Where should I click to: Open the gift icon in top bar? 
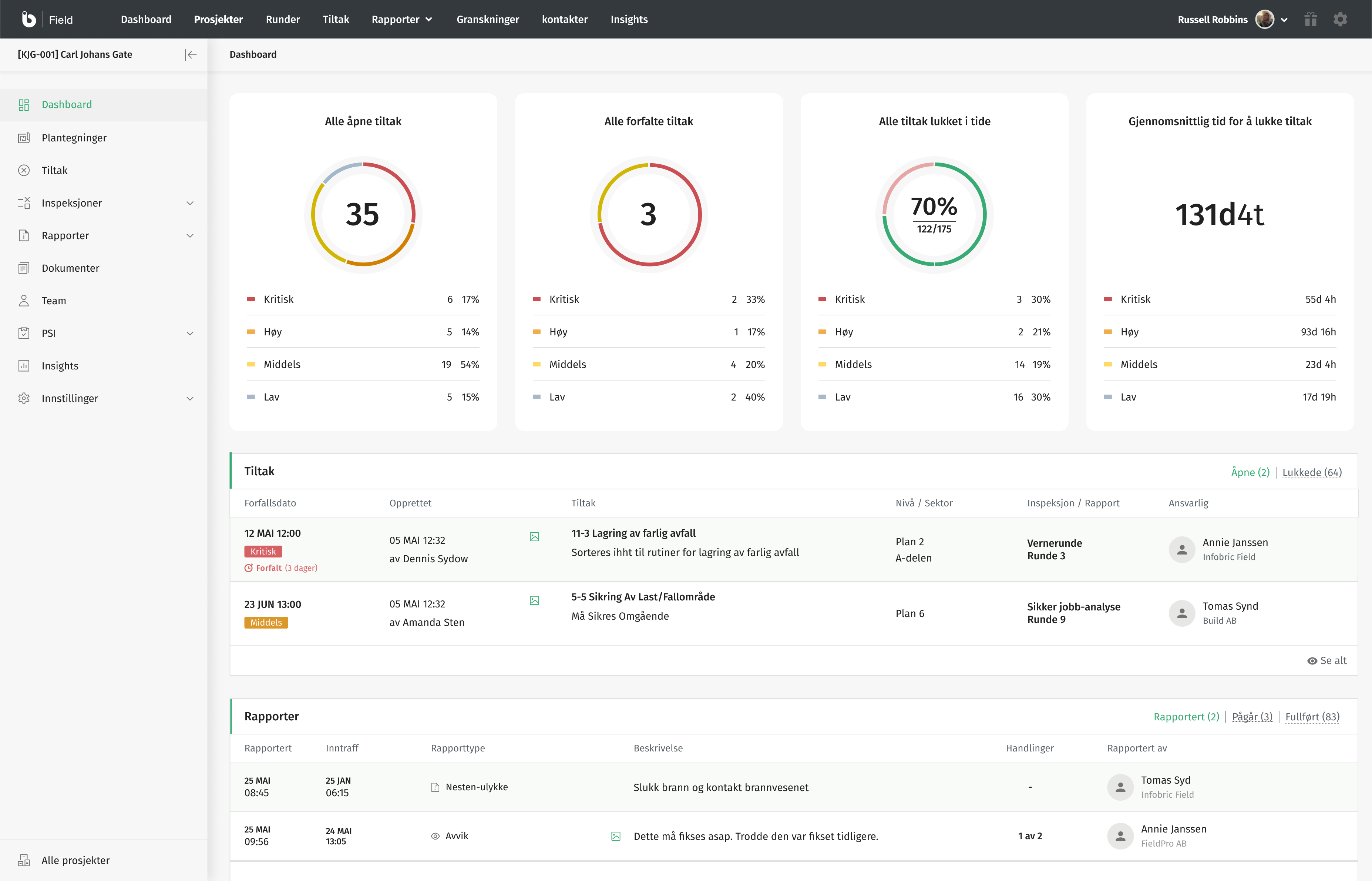point(1310,20)
